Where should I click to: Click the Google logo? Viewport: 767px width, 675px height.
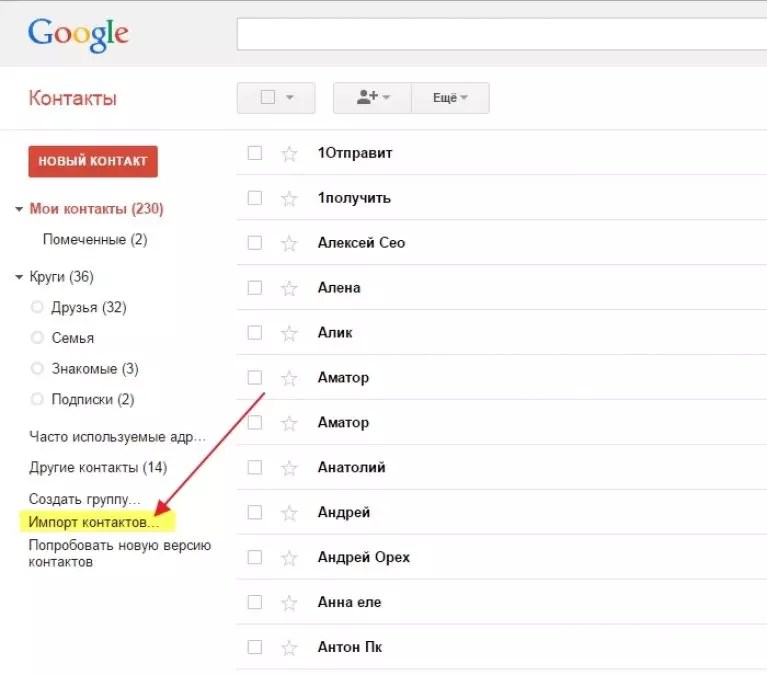click(78, 34)
